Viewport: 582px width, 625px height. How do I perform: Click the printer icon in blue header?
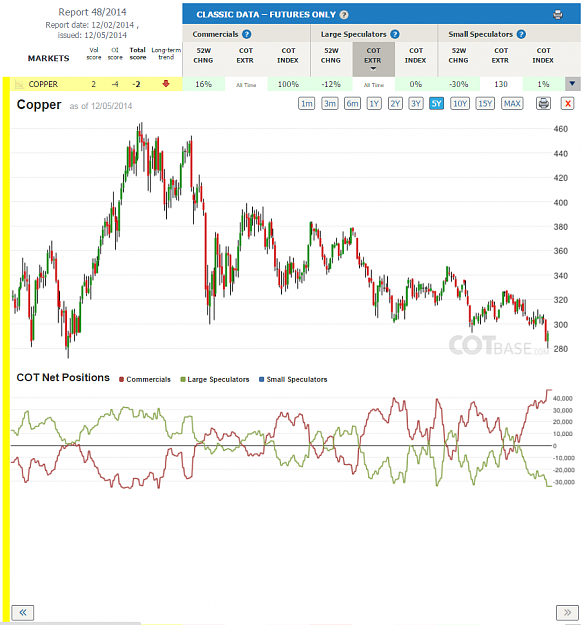[x=558, y=15]
